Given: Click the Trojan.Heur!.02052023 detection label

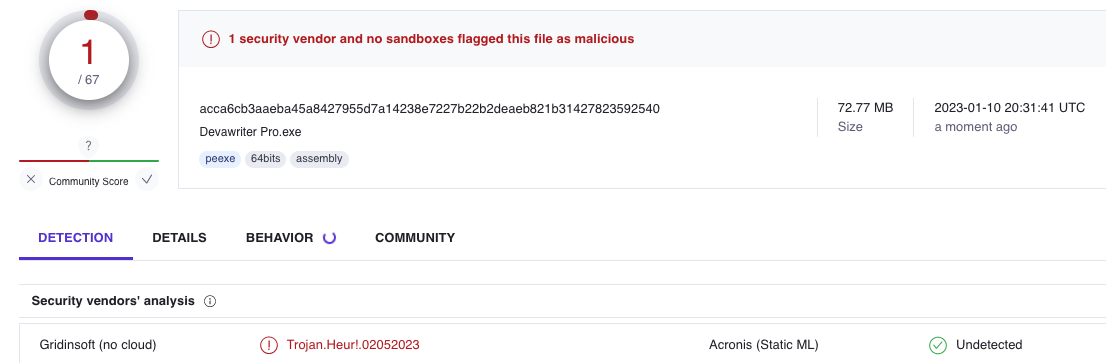Looking at the screenshot, I should pos(353,345).
